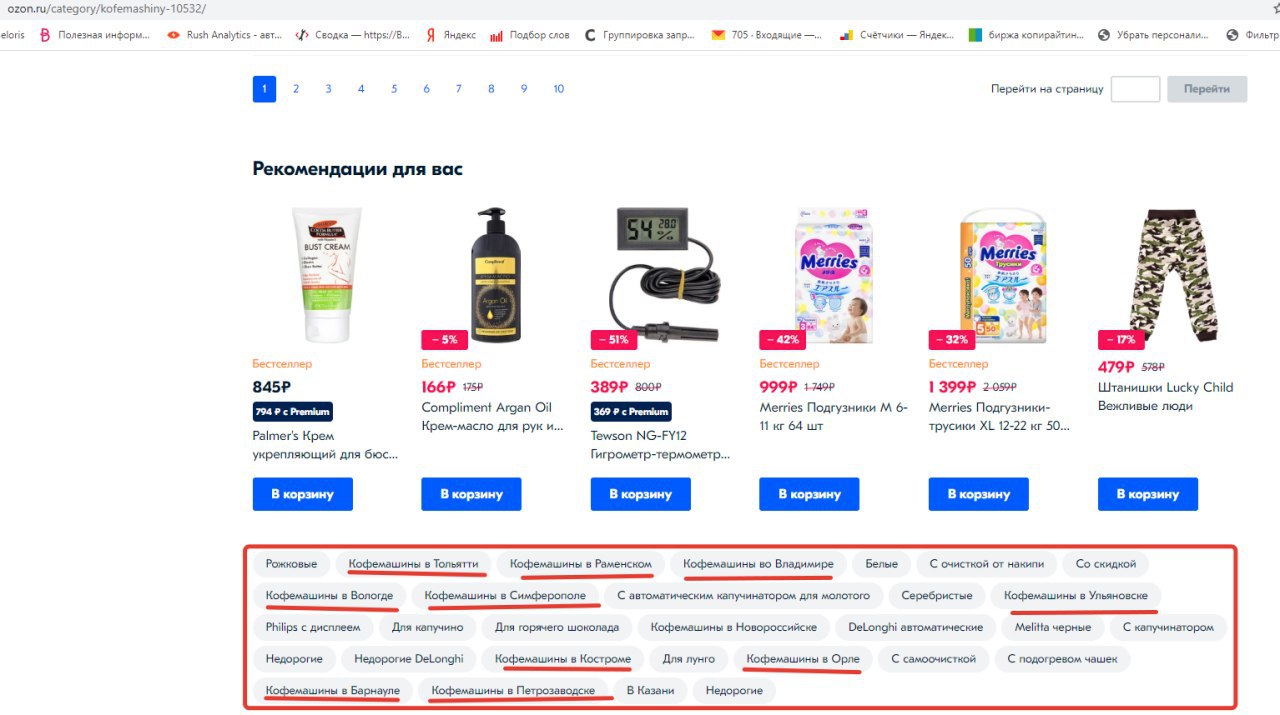Open the Подбор слов bookmark
The height and width of the screenshot is (715, 1280).
[x=530, y=35]
